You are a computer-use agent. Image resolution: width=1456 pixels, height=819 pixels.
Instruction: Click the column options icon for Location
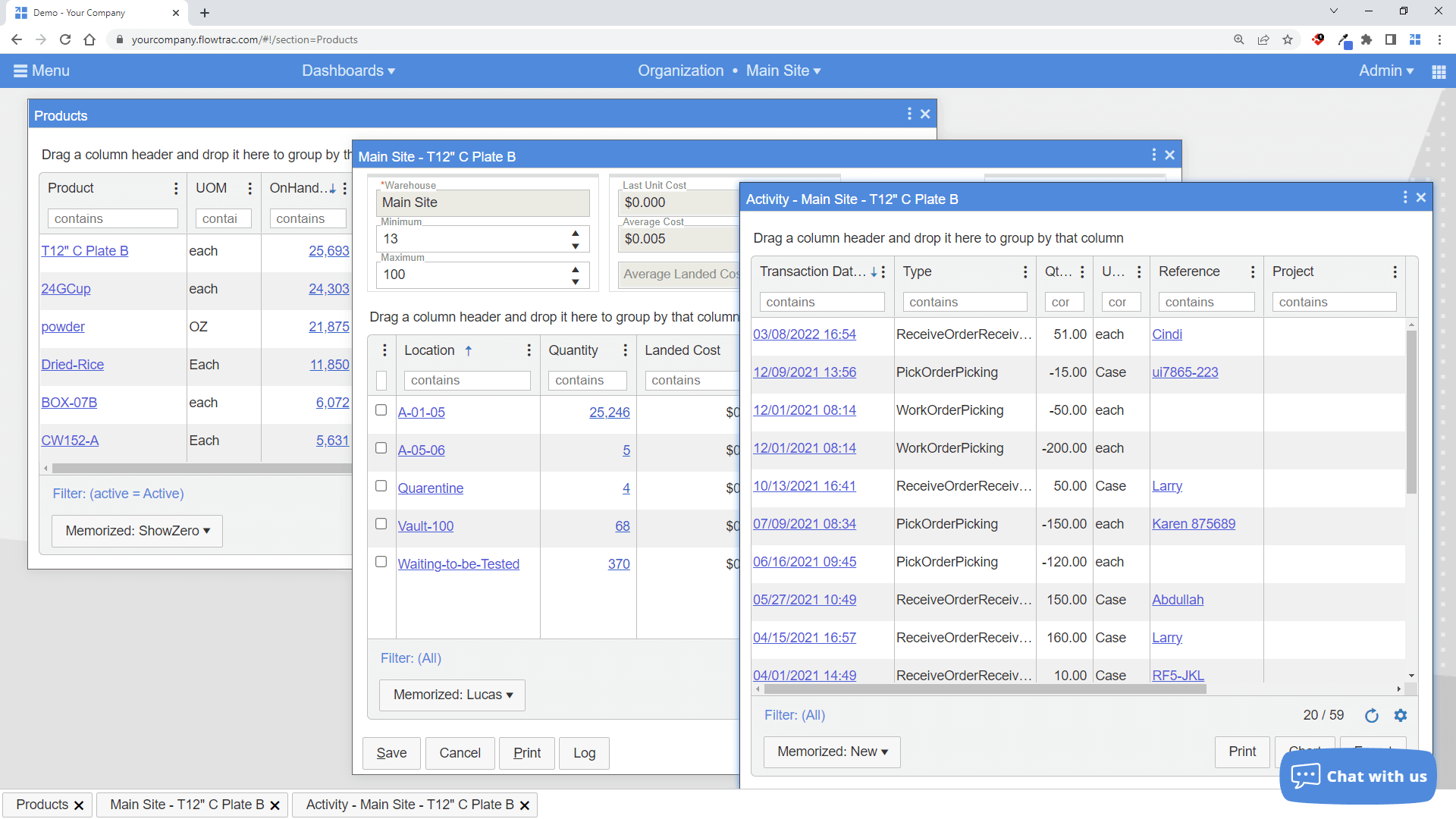point(528,350)
